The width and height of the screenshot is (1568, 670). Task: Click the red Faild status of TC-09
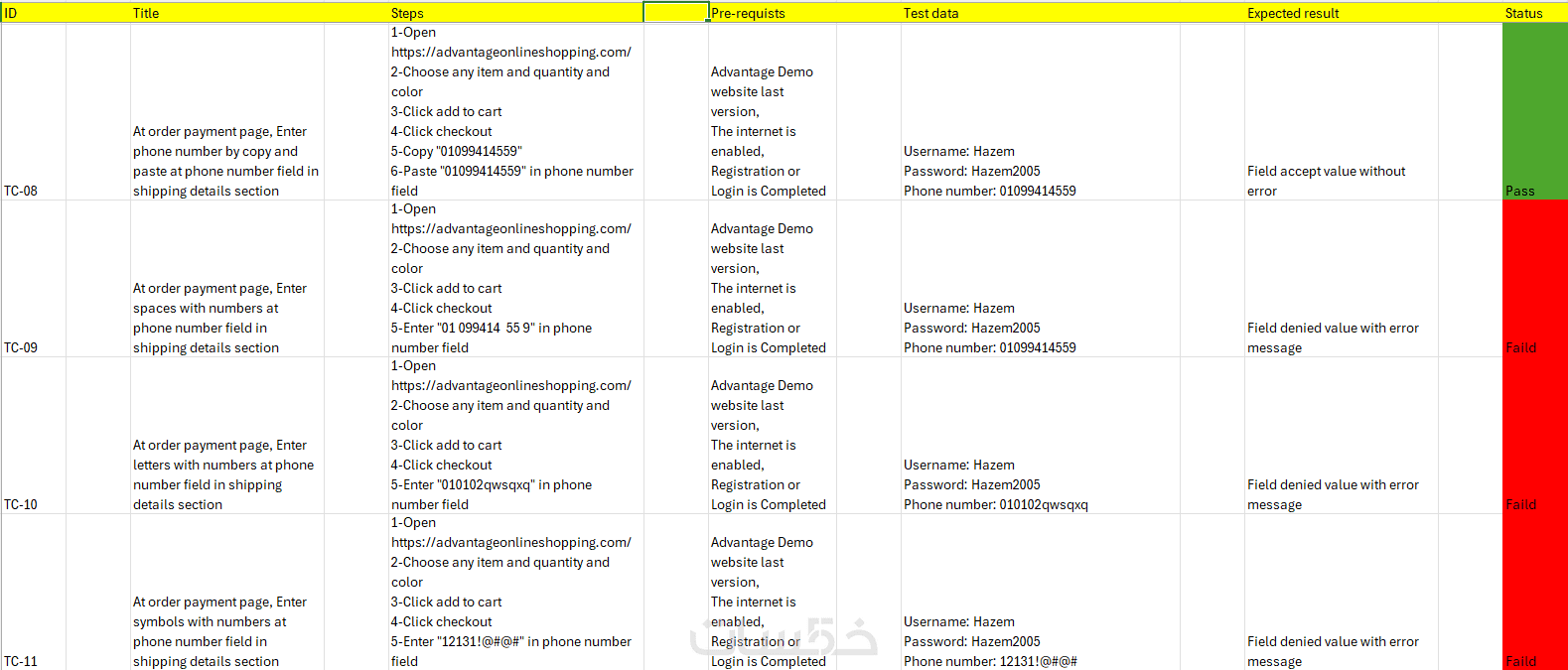(1535, 279)
